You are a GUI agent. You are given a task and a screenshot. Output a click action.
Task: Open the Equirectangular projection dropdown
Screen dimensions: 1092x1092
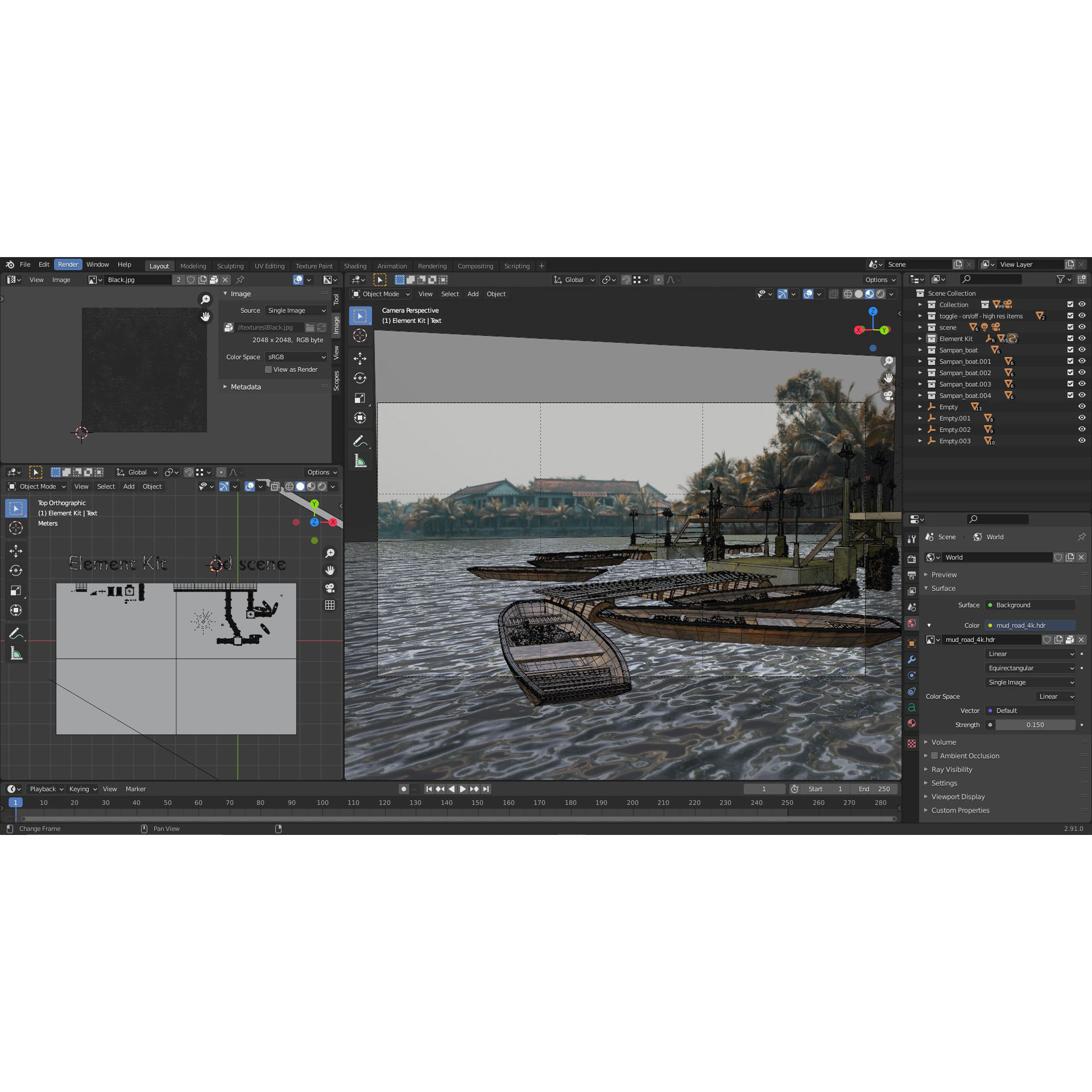(x=1030, y=668)
